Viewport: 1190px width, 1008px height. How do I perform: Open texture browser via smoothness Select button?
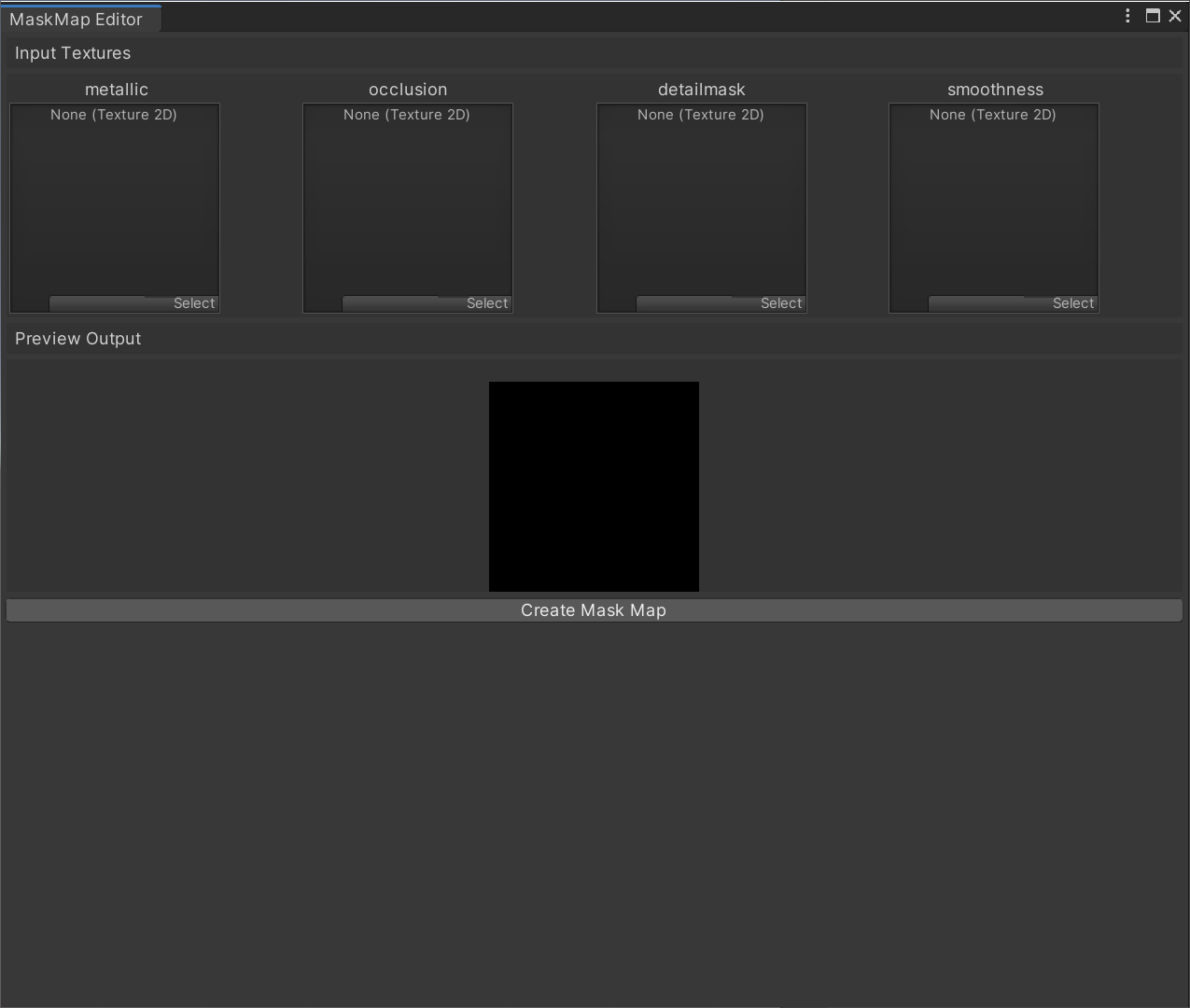pyautogui.click(x=1073, y=302)
